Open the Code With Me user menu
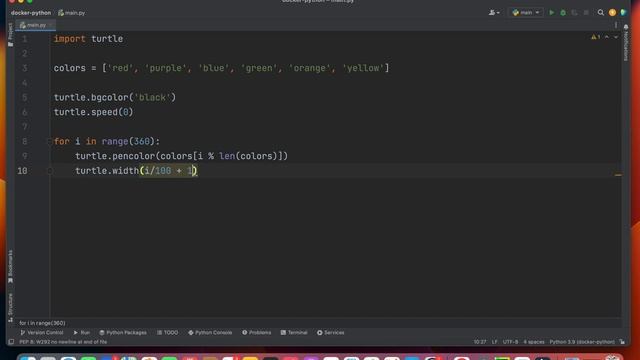Image resolution: width=640 pixels, height=360 pixels. tap(494, 13)
